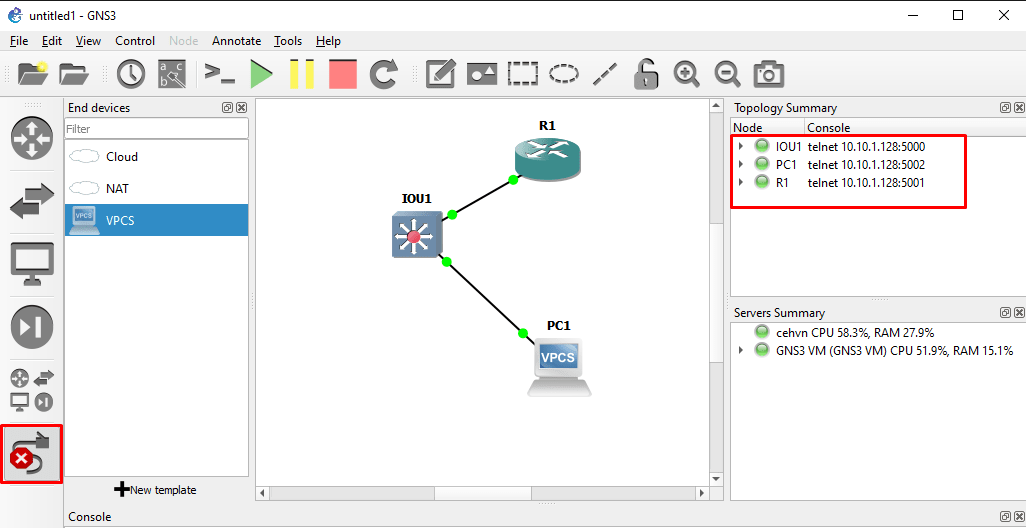The image size is (1026, 528).
Task: Suspend all nodes with yellow pause button
Action: (302, 74)
